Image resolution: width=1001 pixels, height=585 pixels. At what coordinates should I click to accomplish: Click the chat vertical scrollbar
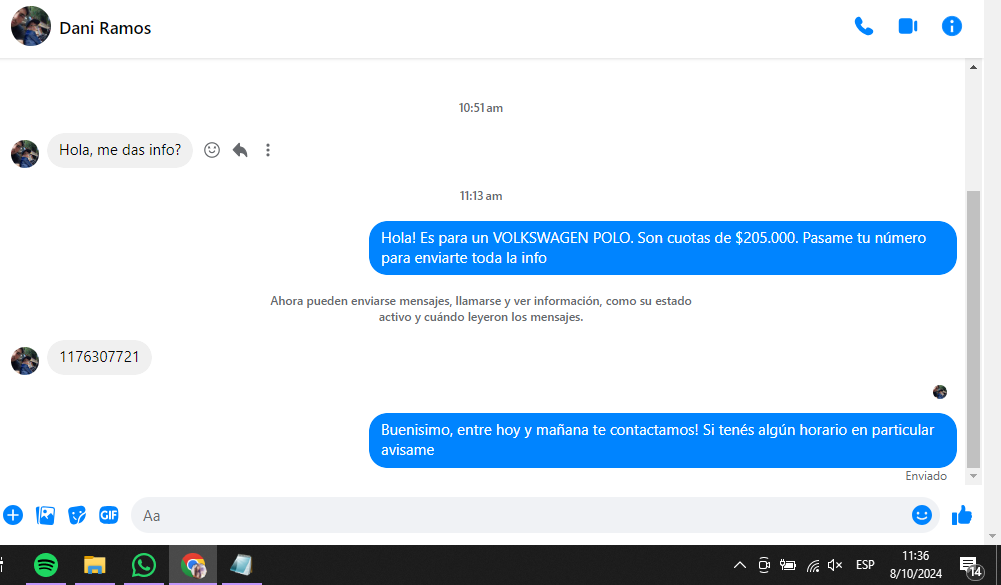[x=974, y=330]
